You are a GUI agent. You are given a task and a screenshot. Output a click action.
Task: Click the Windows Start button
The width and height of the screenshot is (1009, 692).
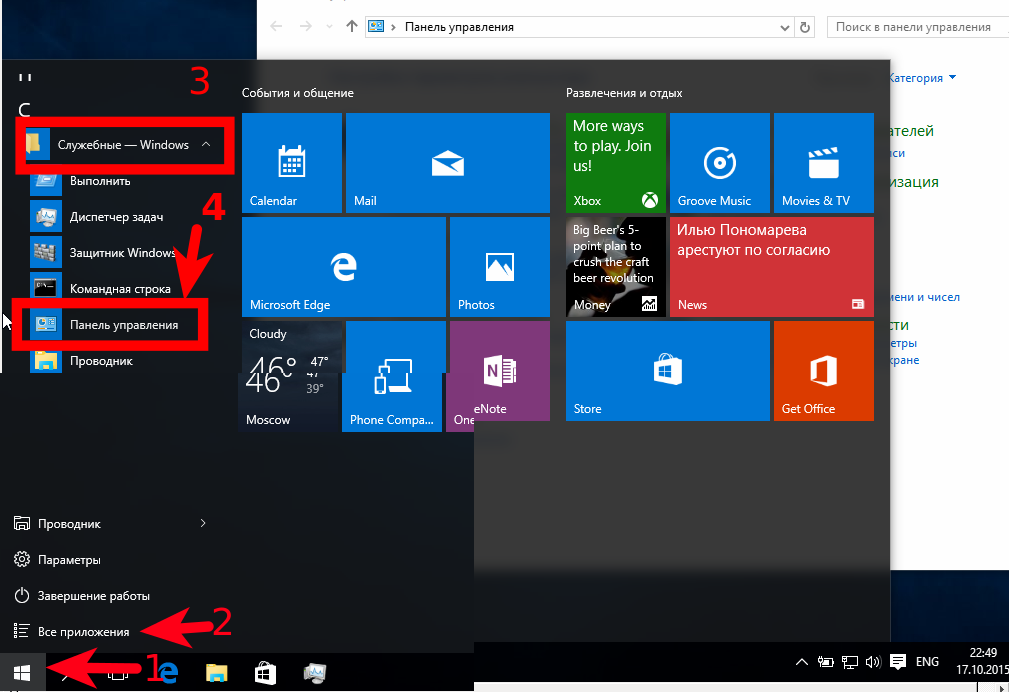23,673
